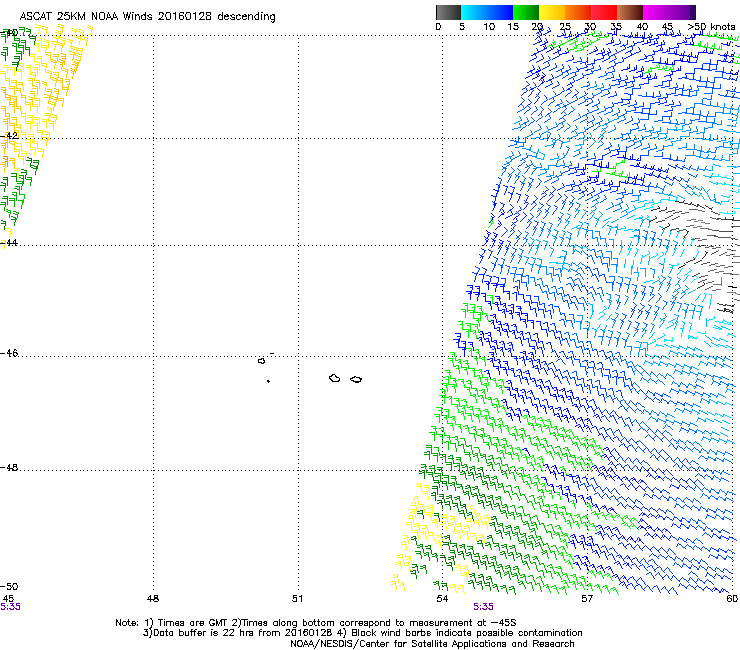Click longitude label '51' on bottom axis

click(x=297, y=599)
